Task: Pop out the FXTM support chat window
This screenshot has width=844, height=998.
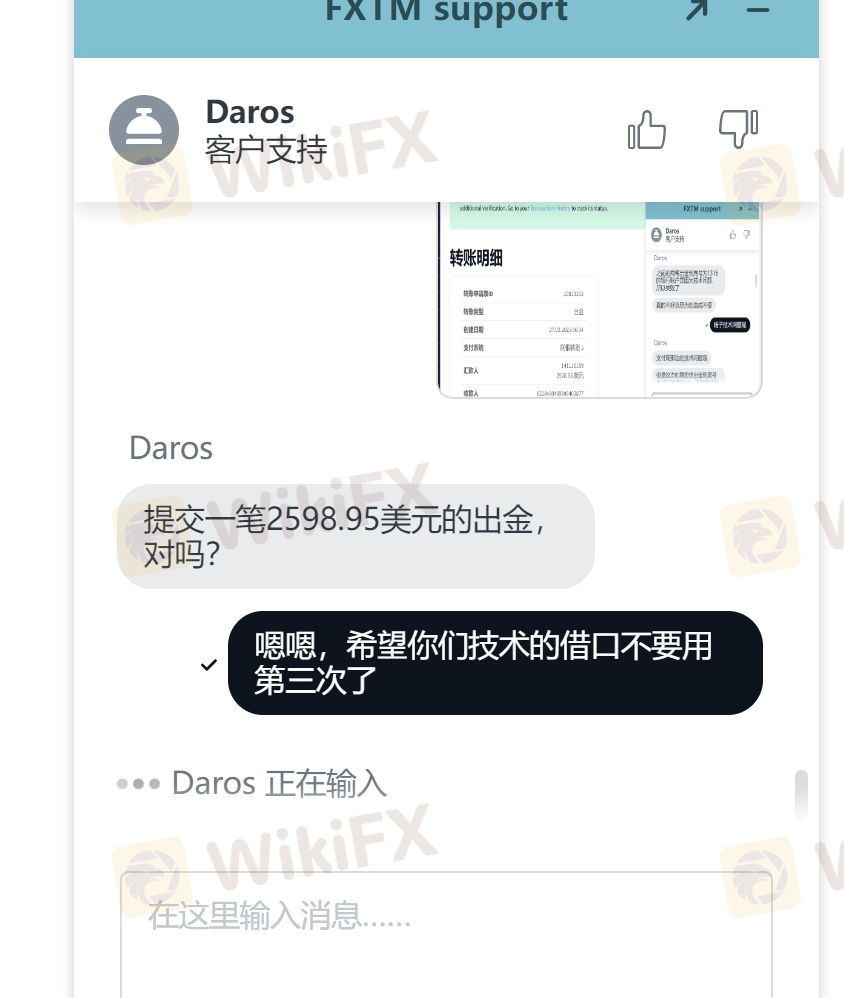Action: (x=698, y=10)
